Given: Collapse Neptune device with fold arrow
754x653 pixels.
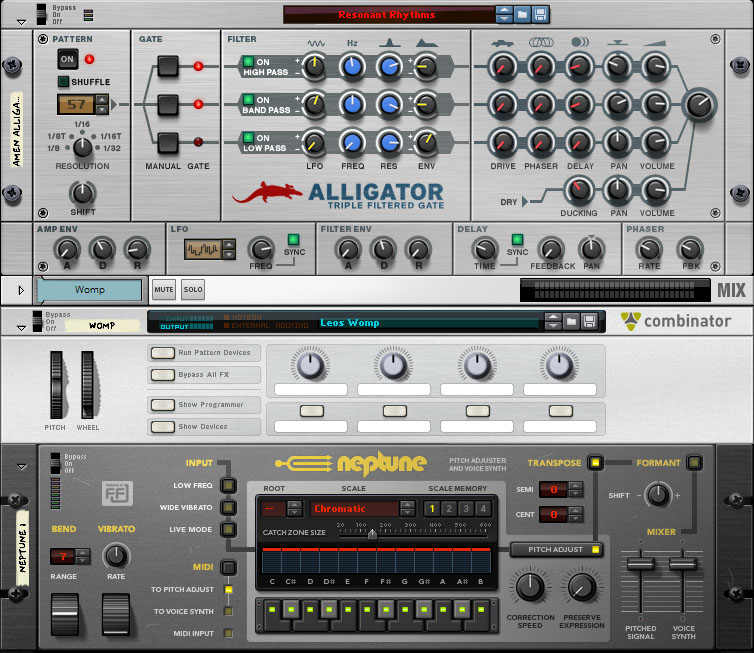Looking at the screenshot, I should point(21,466).
